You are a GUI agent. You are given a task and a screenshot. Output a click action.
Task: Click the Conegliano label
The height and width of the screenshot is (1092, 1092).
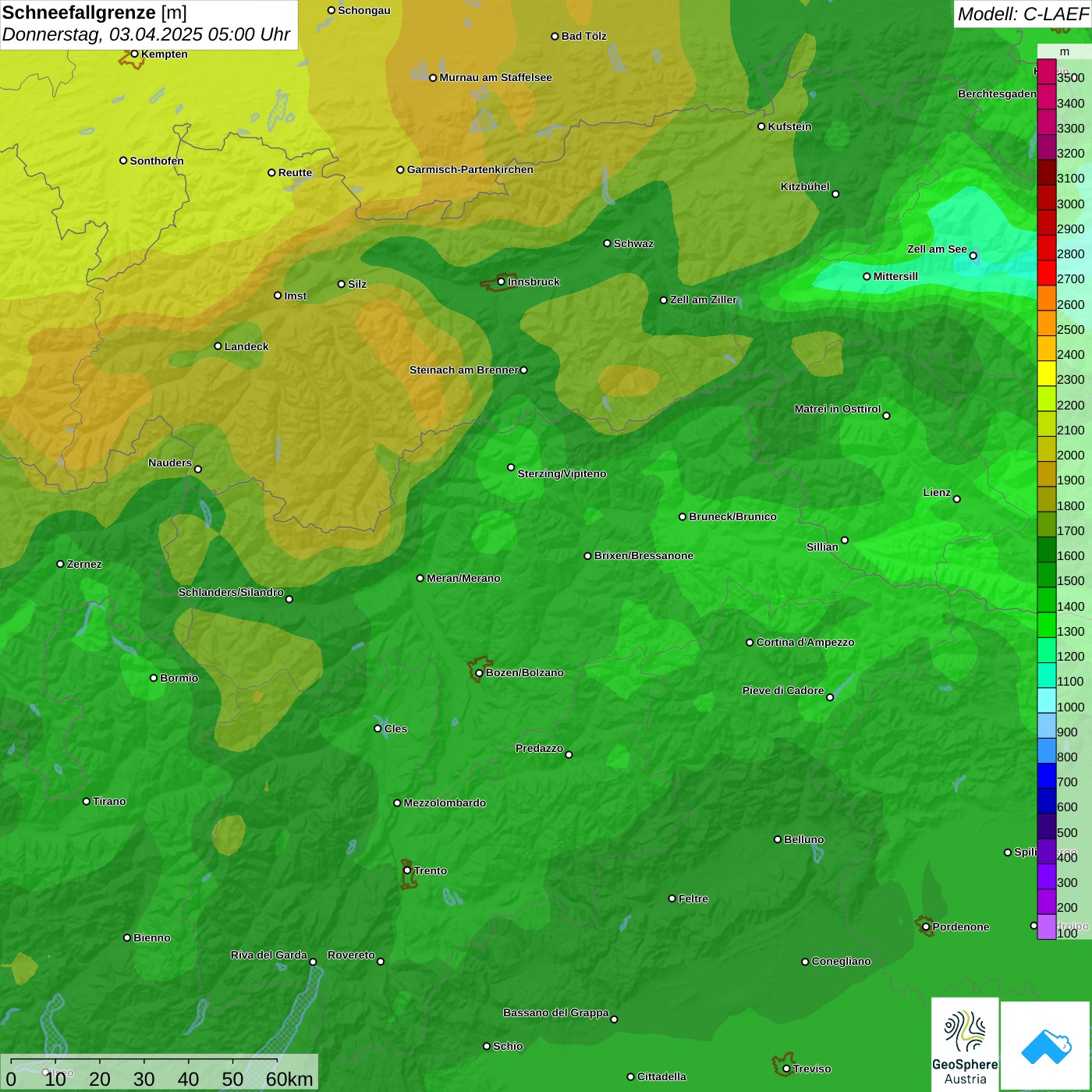842,961
